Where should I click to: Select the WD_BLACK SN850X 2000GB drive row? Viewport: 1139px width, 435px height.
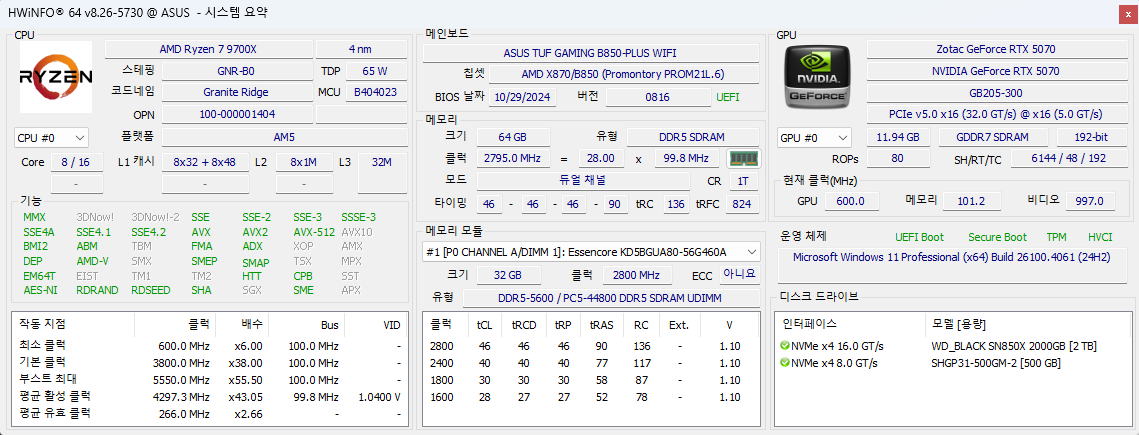point(951,346)
